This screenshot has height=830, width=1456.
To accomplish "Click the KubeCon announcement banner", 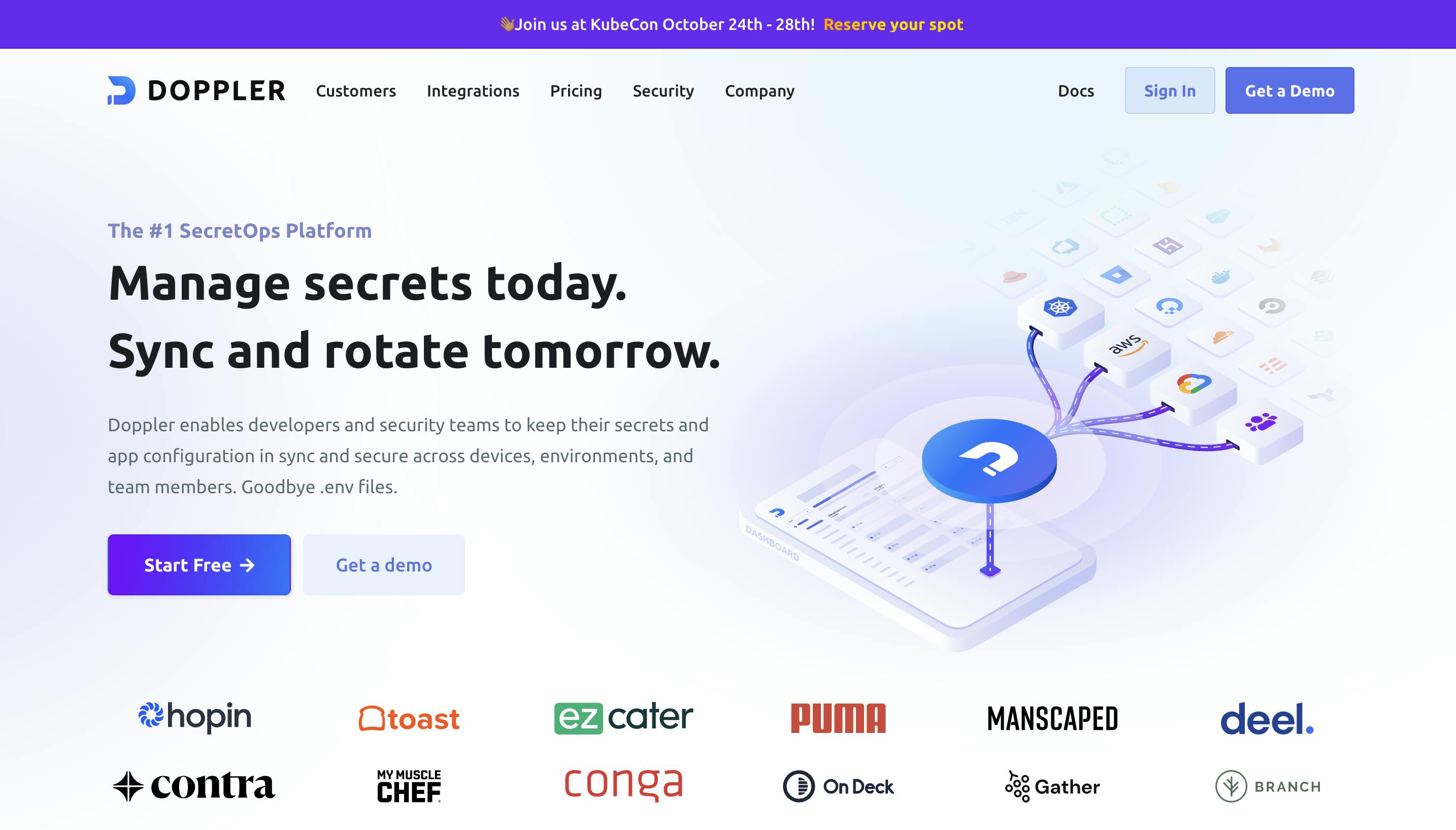I will pos(728,24).
